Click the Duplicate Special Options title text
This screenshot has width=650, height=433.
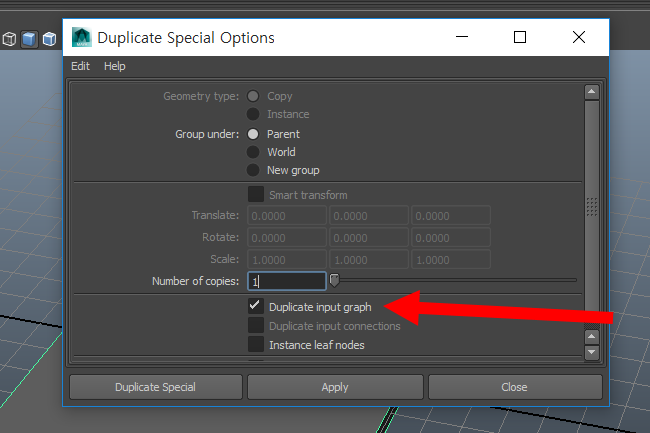pos(186,38)
